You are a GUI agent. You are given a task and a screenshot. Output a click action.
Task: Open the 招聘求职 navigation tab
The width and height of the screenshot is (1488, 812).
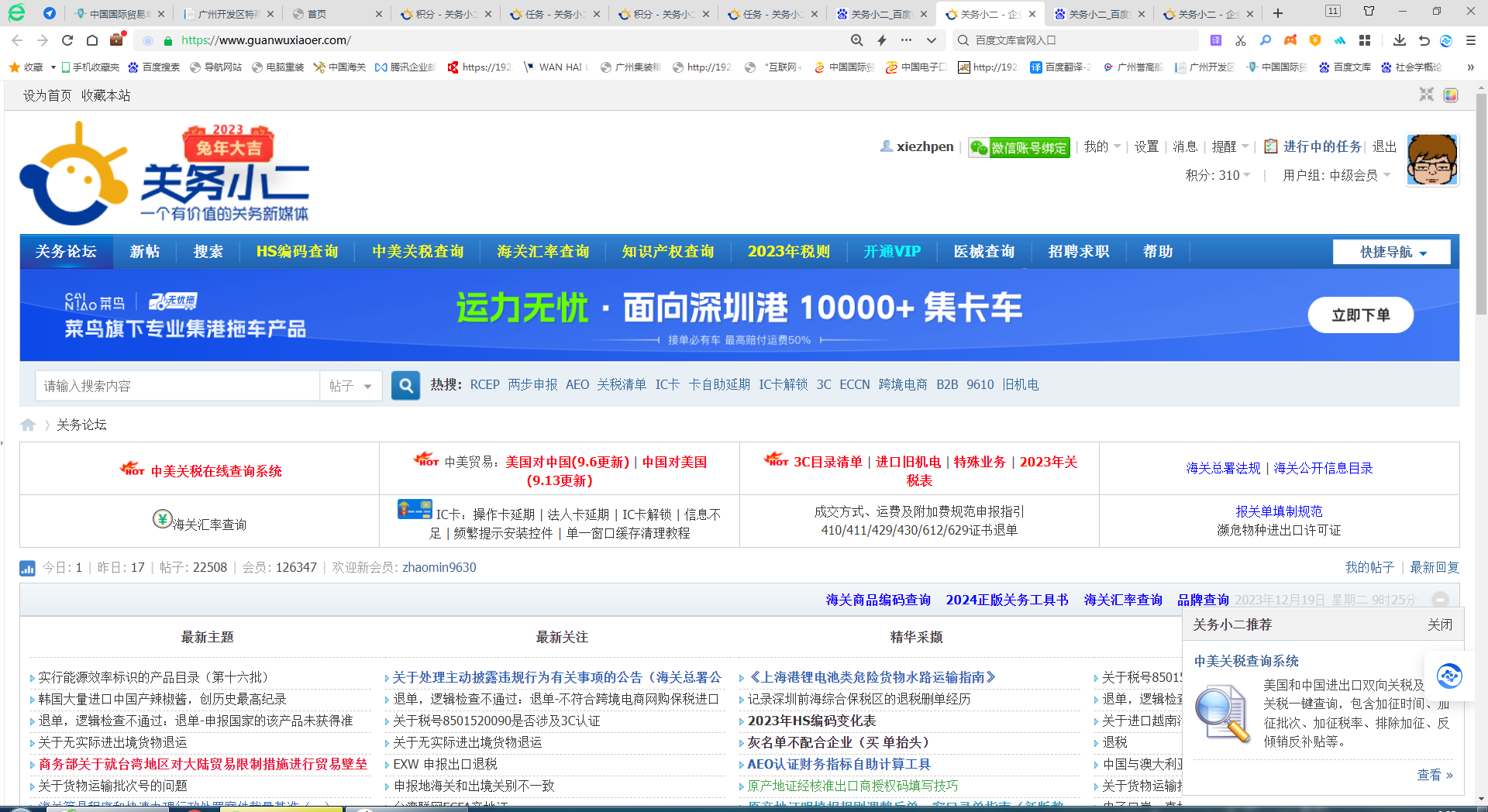click(x=1079, y=252)
